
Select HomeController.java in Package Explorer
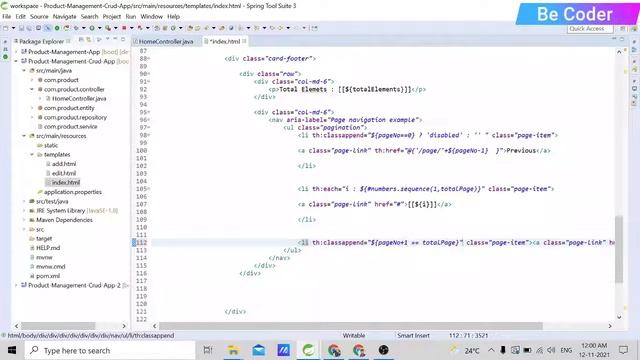pyautogui.click(x=79, y=99)
